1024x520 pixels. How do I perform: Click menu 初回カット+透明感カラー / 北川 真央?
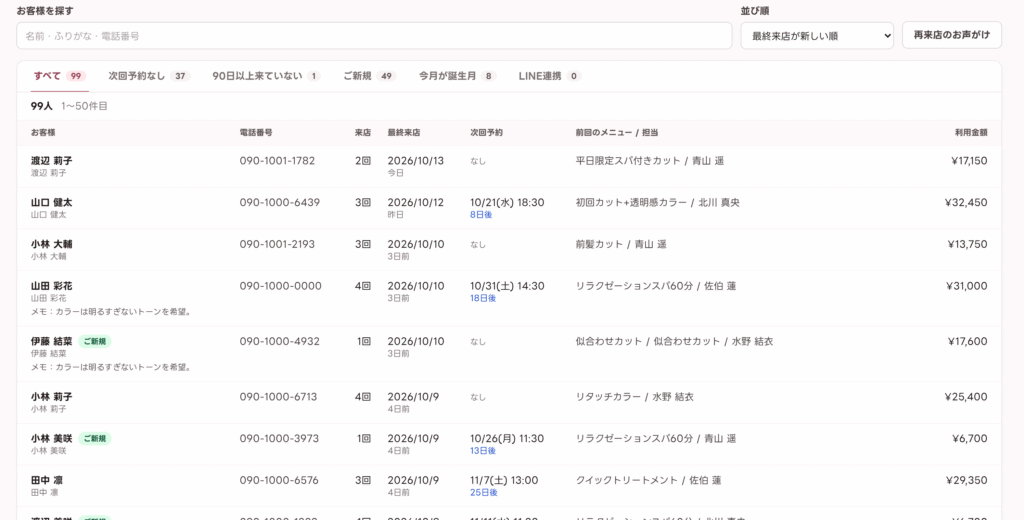[x=658, y=203]
